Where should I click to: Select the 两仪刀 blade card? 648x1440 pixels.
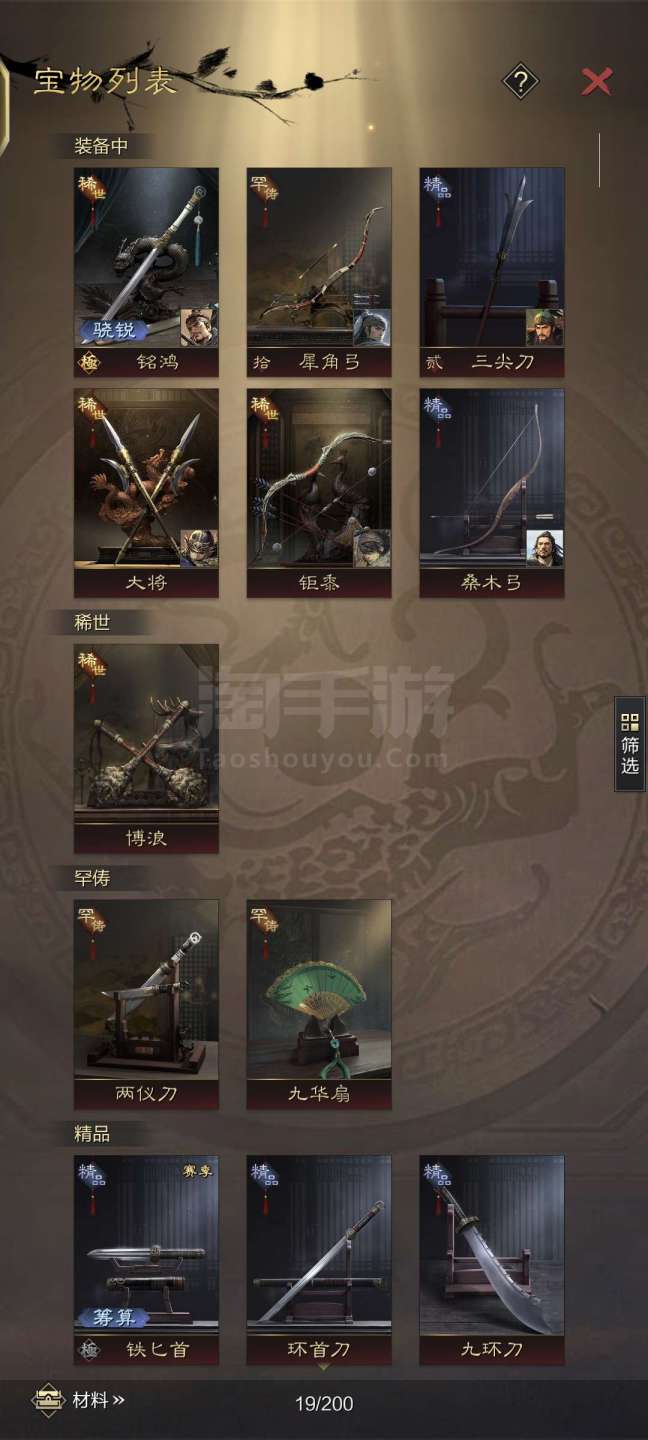point(146,1005)
